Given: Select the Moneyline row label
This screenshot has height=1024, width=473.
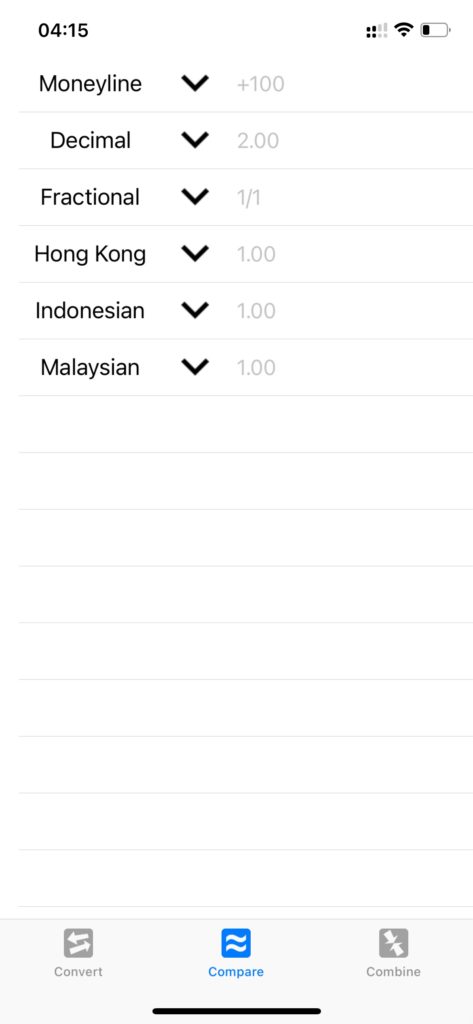Looking at the screenshot, I should point(90,84).
